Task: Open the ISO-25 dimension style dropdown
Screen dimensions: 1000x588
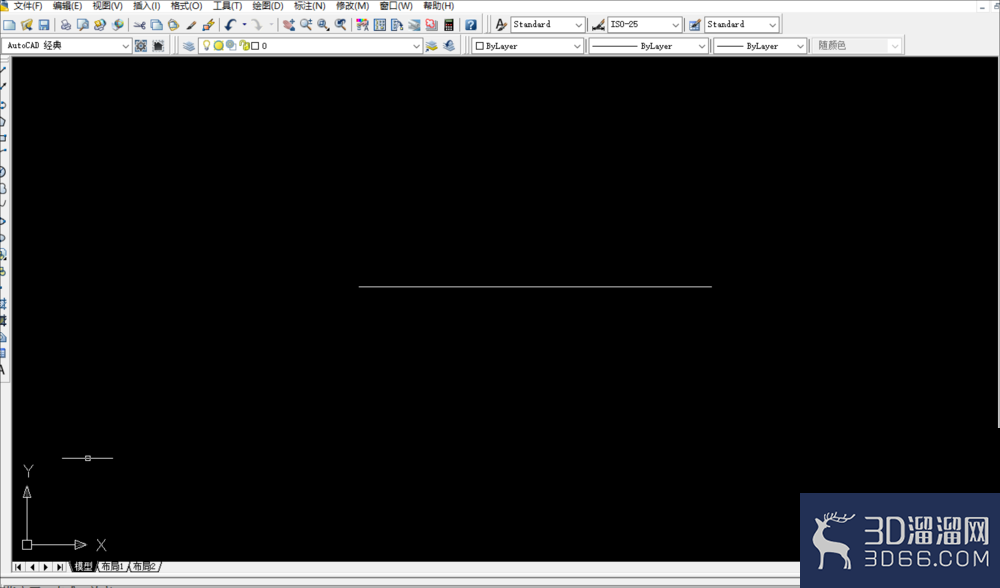Action: [644, 24]
